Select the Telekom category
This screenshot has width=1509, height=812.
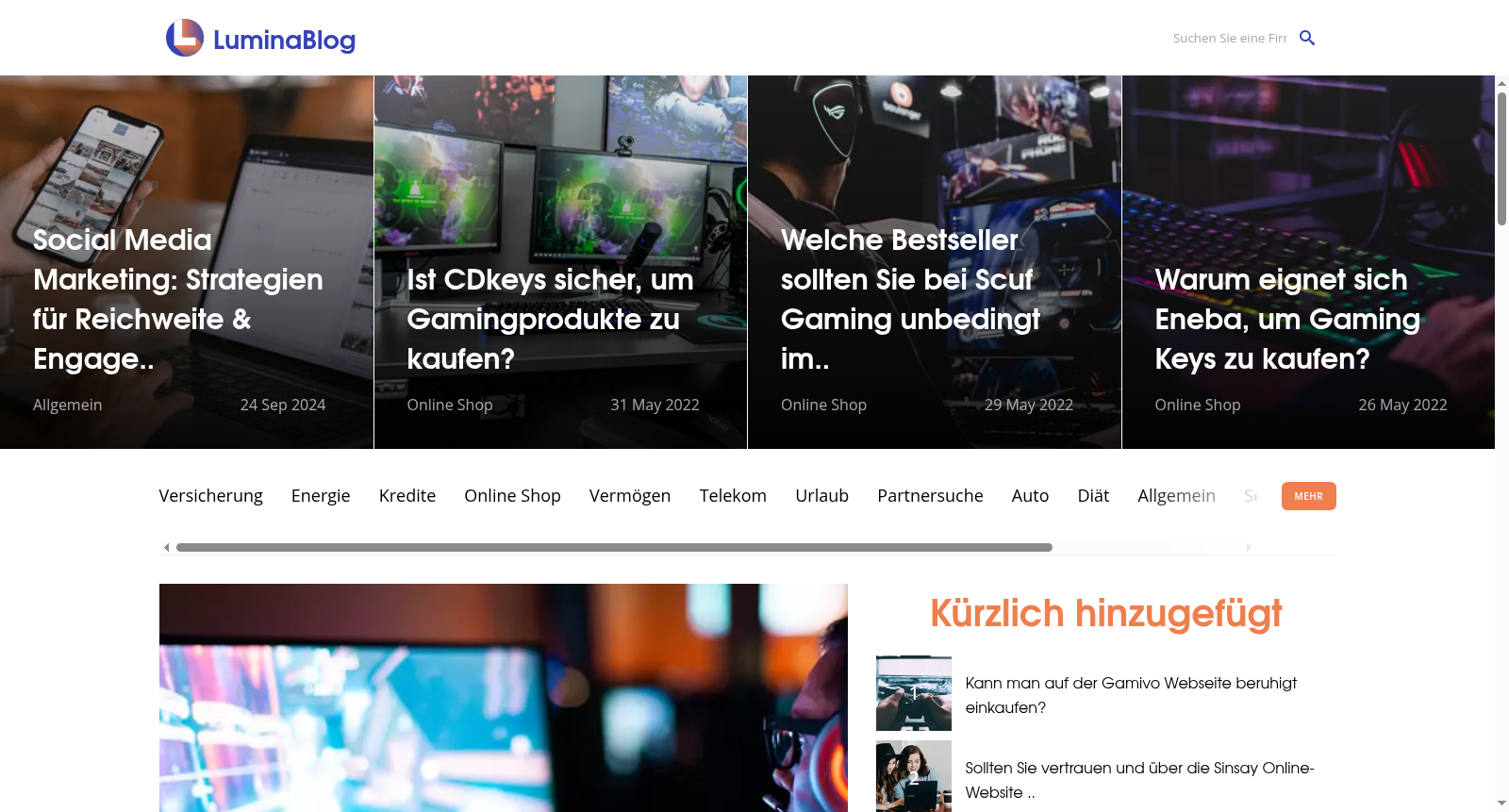(x=733, y=496)
